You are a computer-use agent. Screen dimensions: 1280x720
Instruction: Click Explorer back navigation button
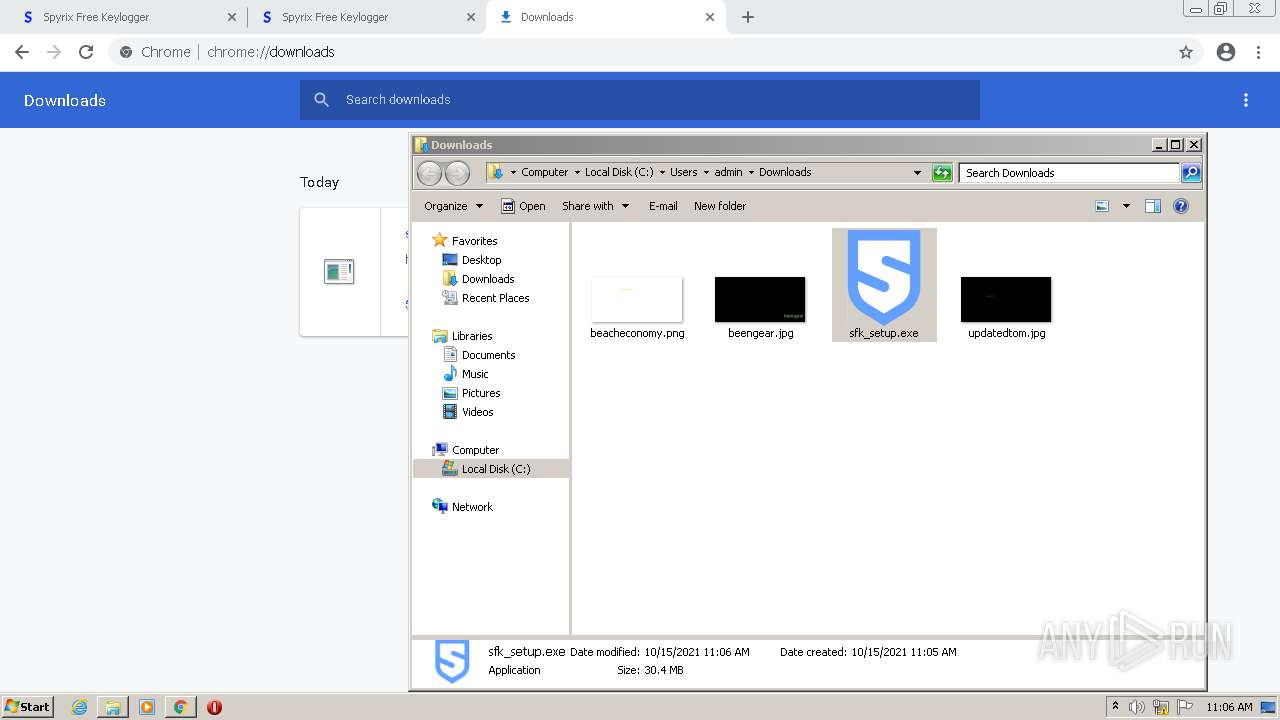[429, 173]
